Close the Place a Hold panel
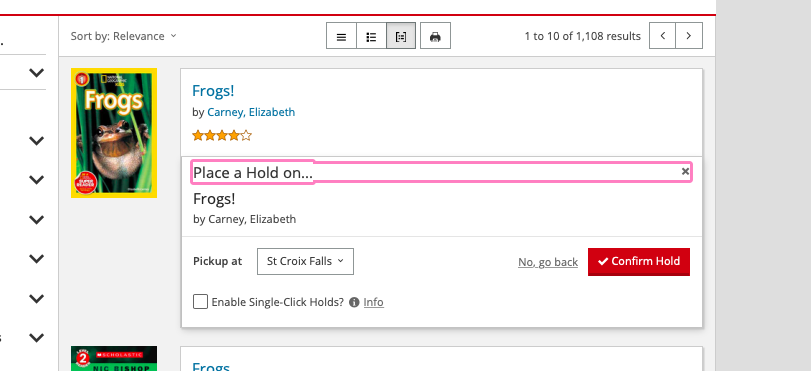Image resolution: width=811 pixels, height=371 pixels. (685, 171)
